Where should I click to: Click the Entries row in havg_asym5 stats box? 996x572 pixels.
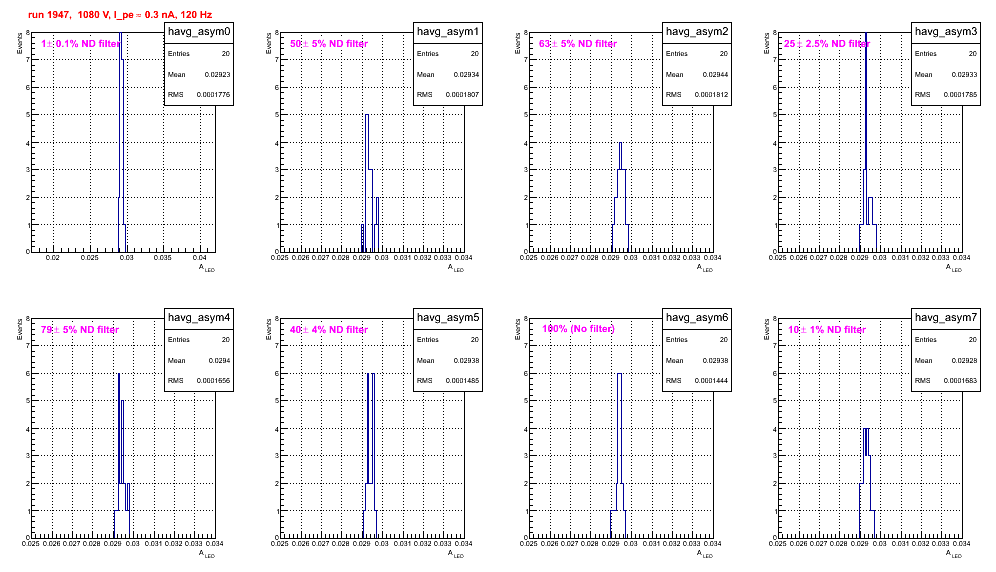coord(448,340)
